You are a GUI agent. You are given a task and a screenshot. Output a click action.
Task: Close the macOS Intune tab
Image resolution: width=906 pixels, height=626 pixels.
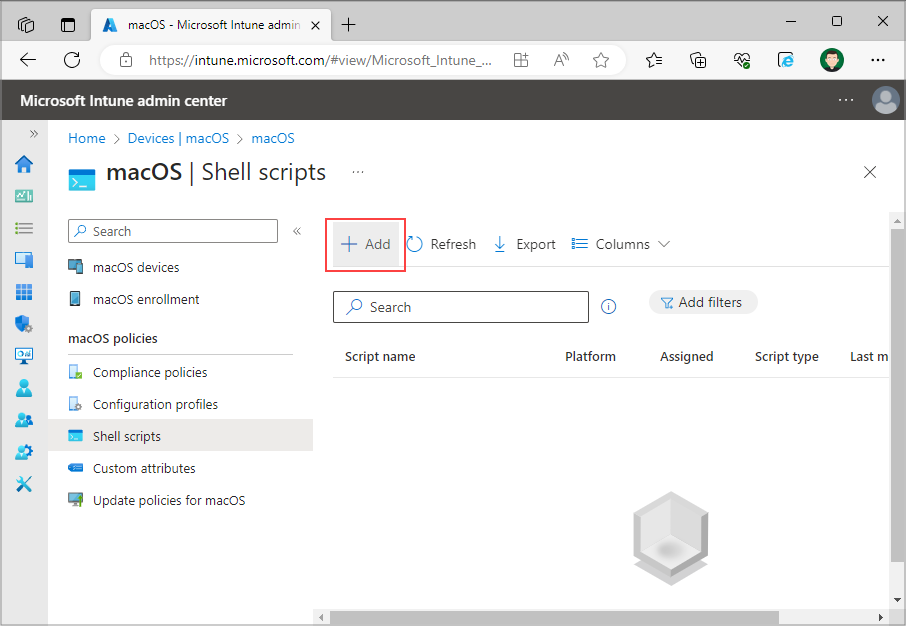(315, 25)
